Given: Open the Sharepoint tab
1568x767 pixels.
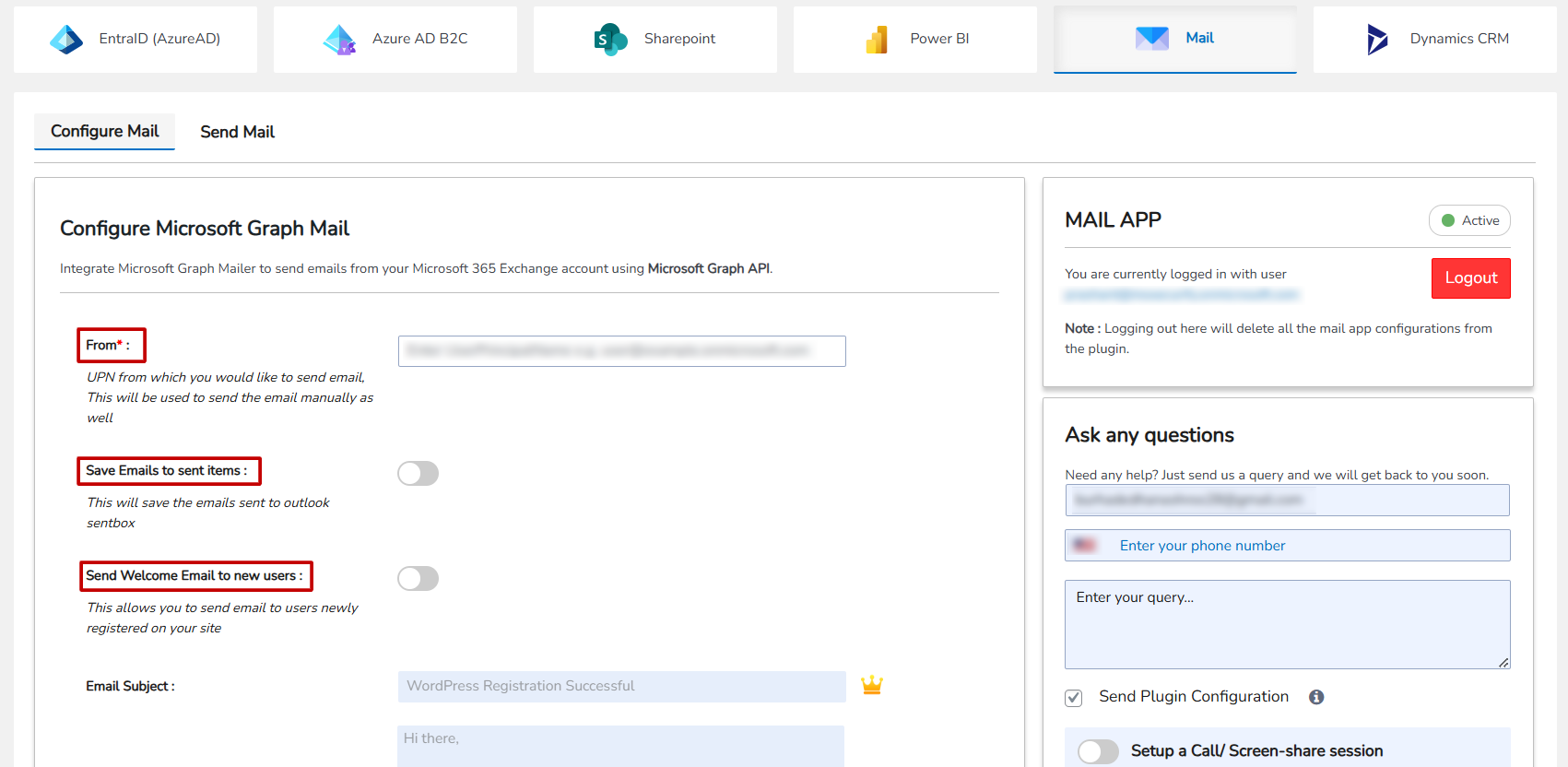Looking at the screenshot, I should [655, 39].
